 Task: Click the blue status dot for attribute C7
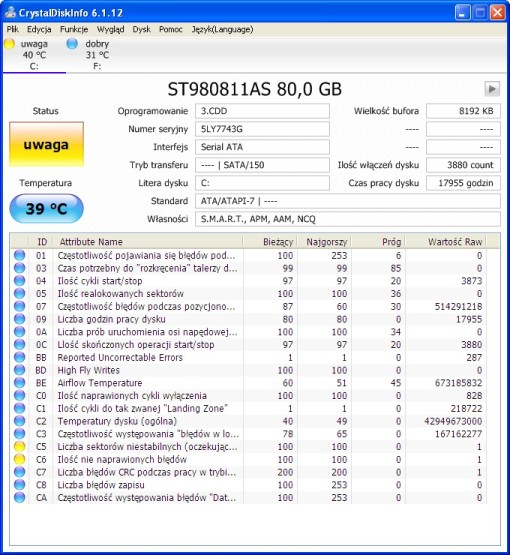pos(19,472)
